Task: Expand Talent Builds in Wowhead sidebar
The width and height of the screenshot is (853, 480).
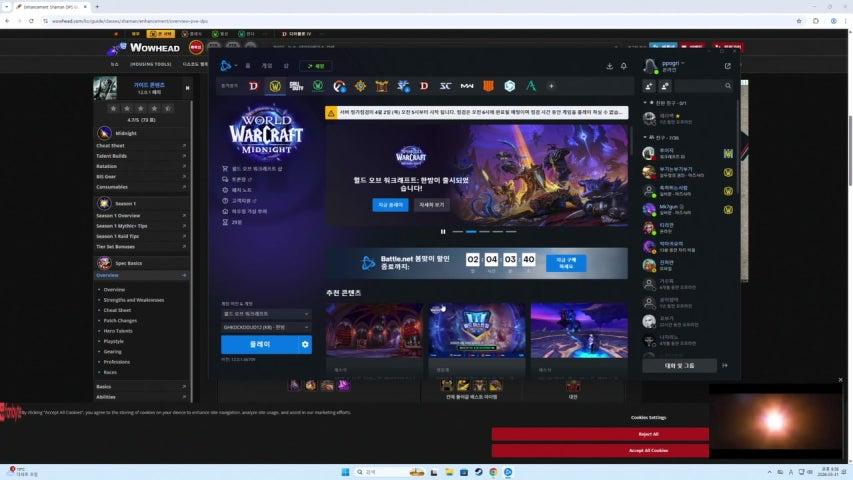Action: pyautogui.click(x=184, y=156)
